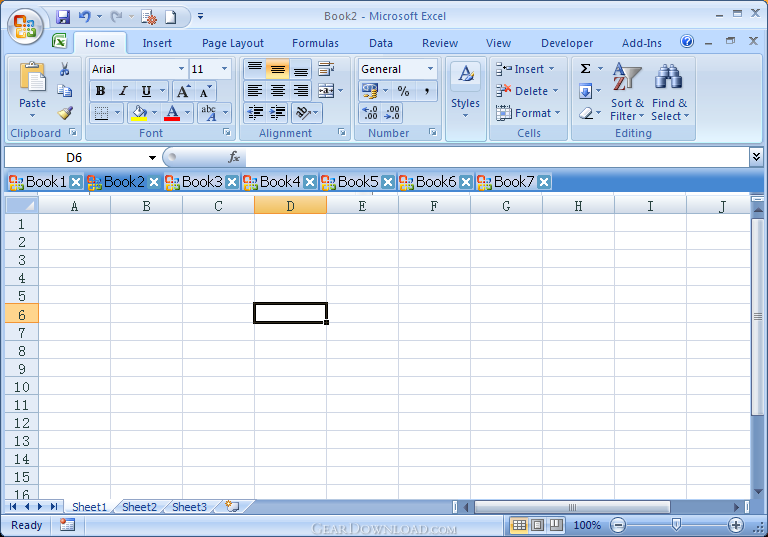The image size is (768, 537).
Task: Decrease decimal places
Action: 392,113
